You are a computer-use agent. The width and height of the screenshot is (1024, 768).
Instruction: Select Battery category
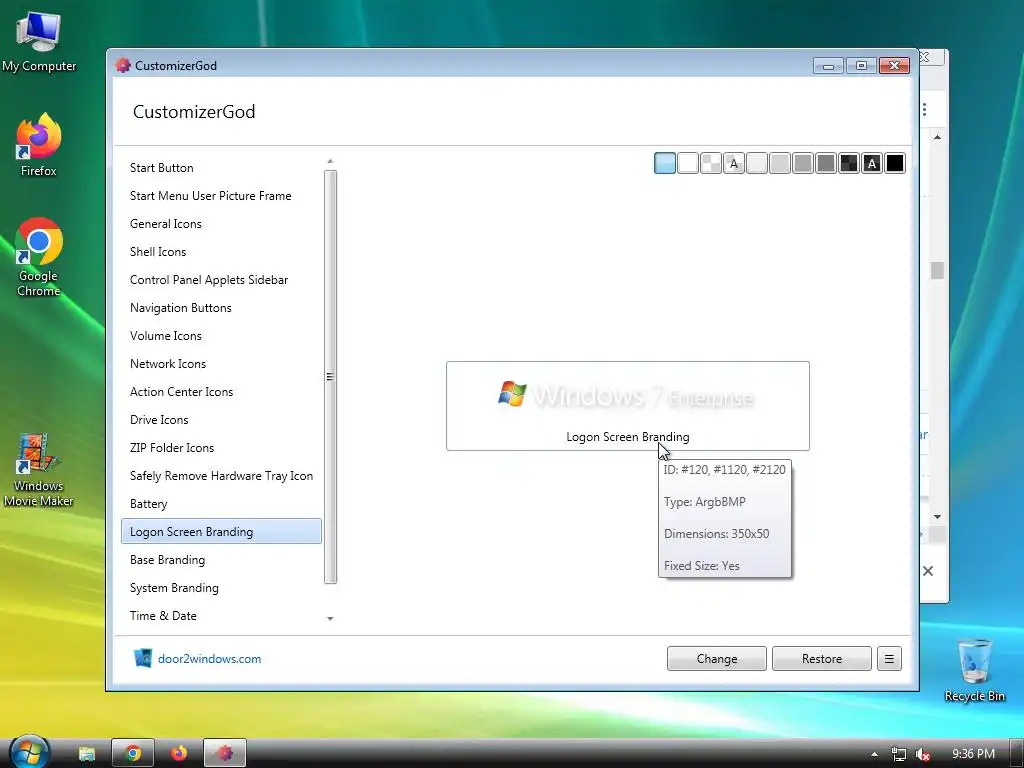(x=221, y=505)
